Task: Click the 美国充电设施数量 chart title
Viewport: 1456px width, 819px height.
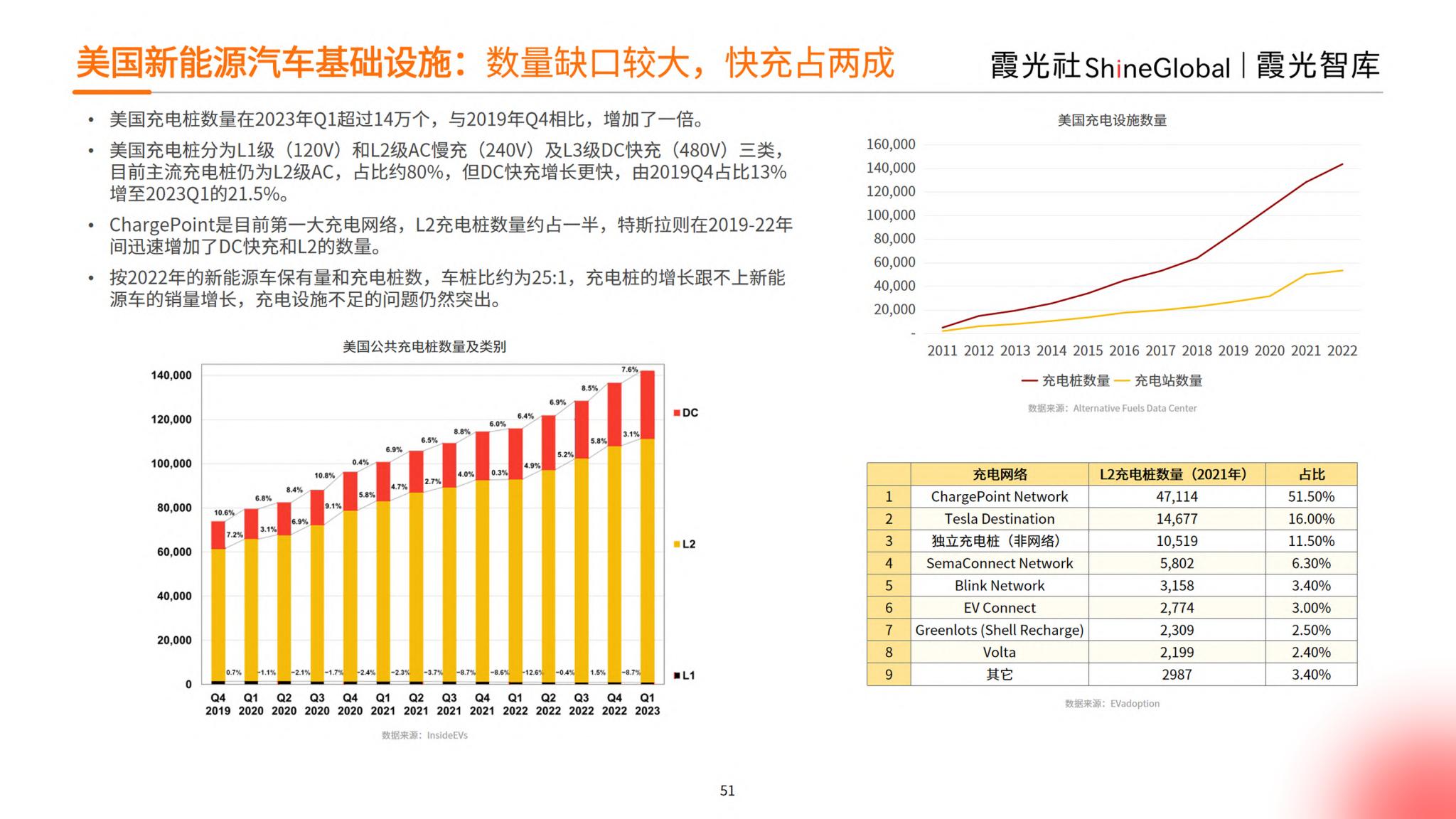Action: click(1112, 120)
